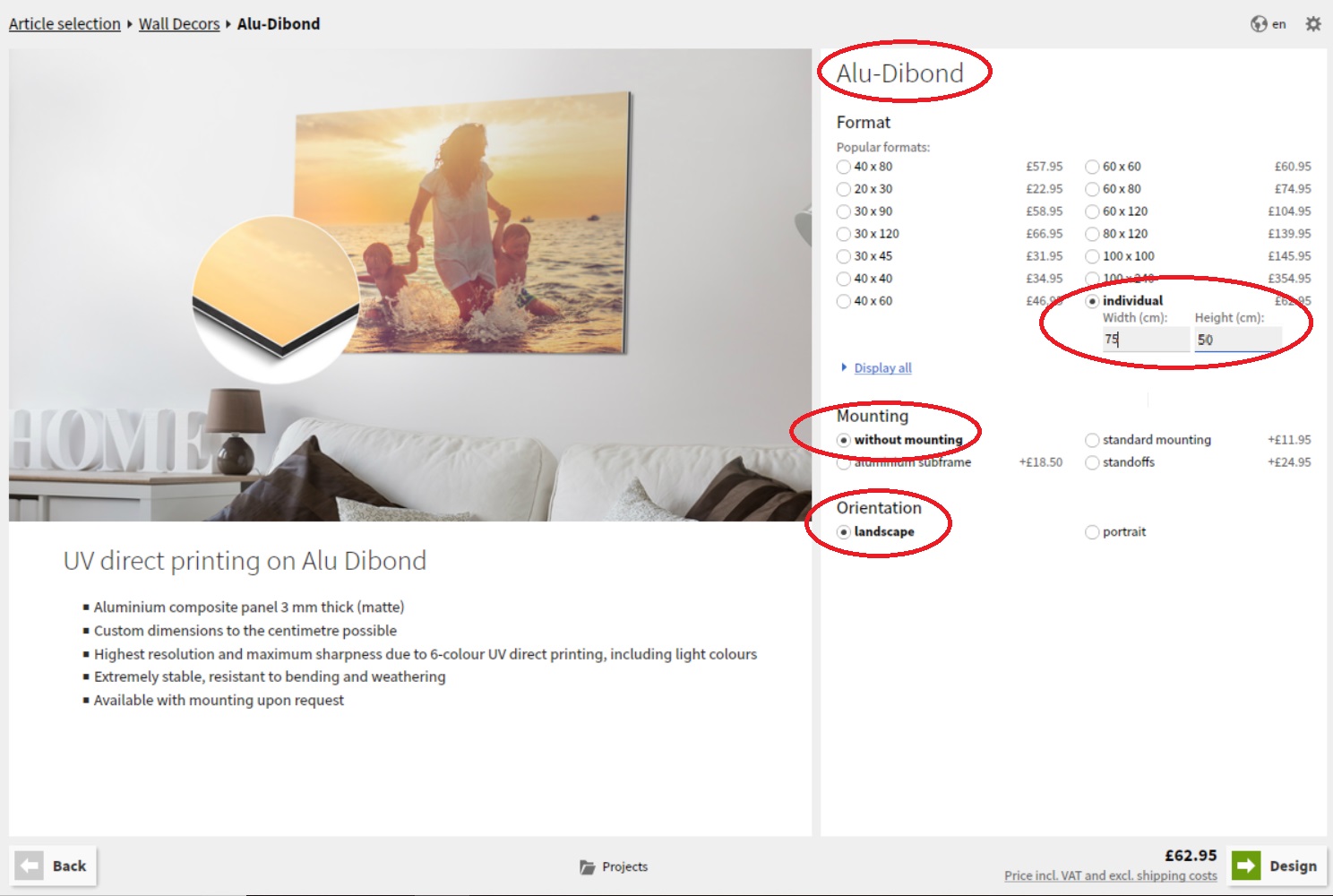Click the Design button

pos(1278,866)
